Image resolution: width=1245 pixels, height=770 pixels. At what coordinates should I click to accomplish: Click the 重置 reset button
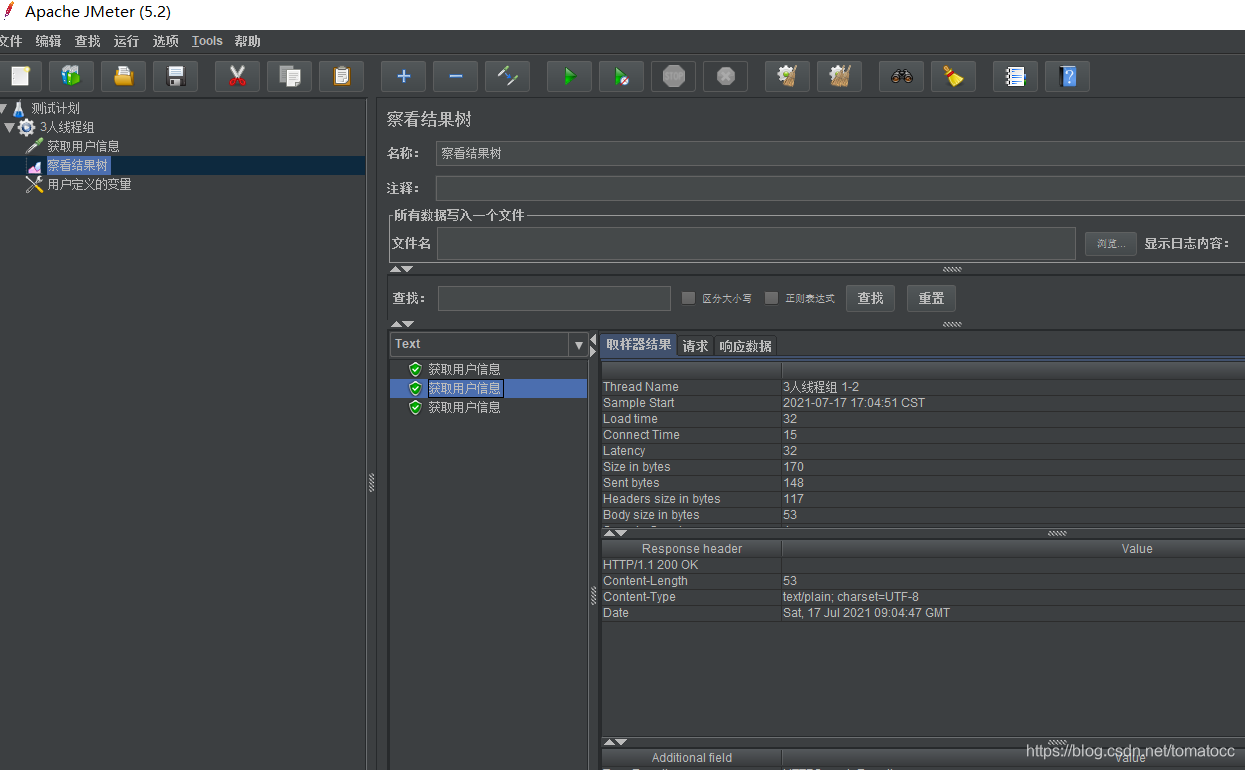pyautogui.click(x=932, y=298)
